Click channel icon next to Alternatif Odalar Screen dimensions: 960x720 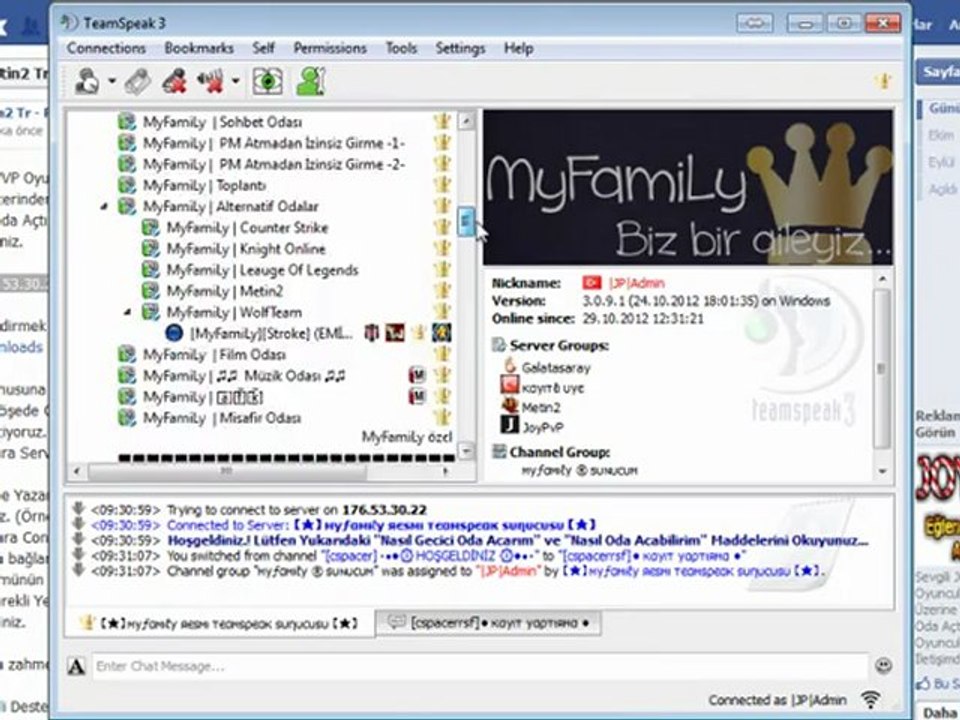[x=127, y=206]
